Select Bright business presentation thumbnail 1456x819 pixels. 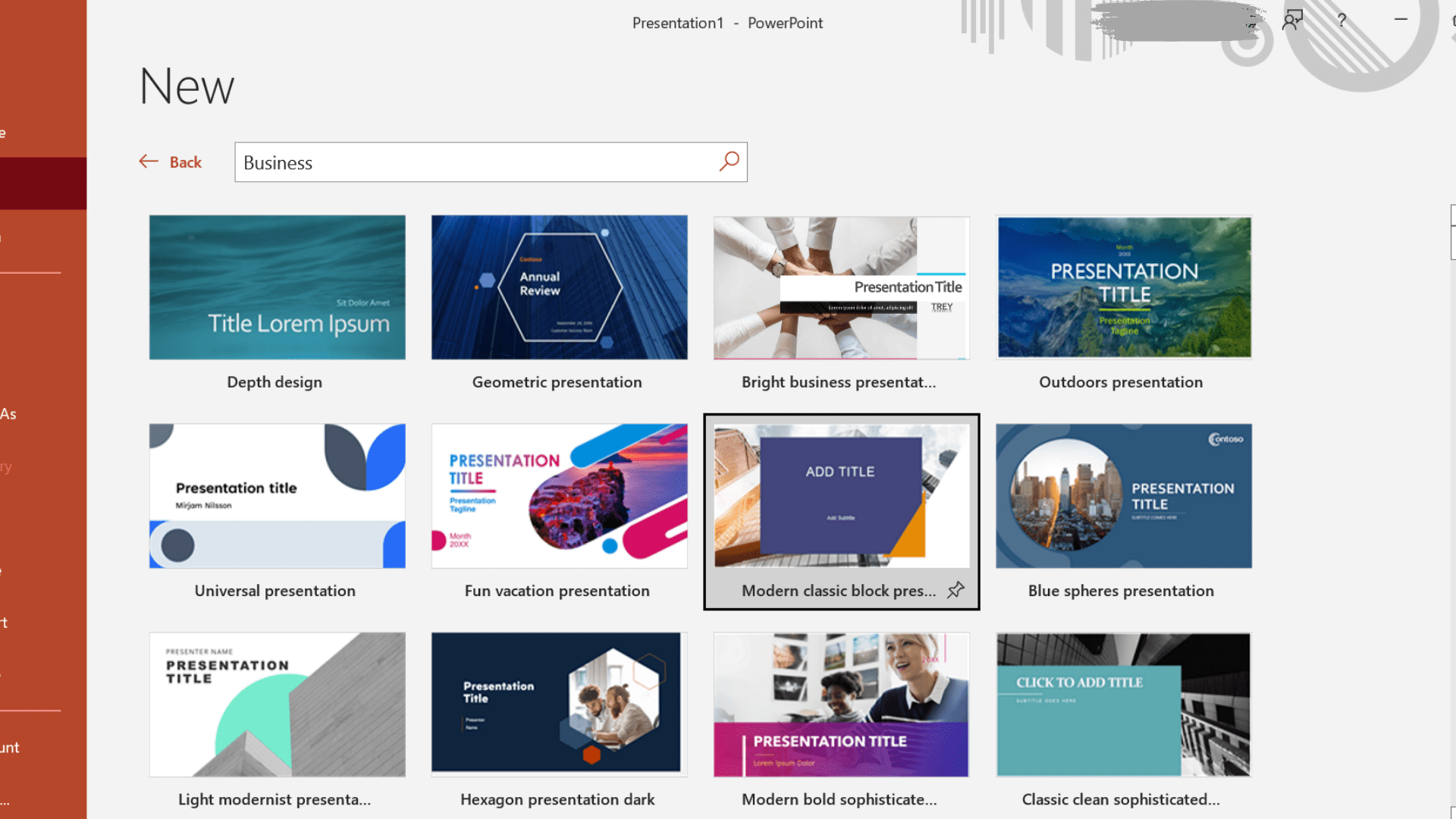(842, 287)
